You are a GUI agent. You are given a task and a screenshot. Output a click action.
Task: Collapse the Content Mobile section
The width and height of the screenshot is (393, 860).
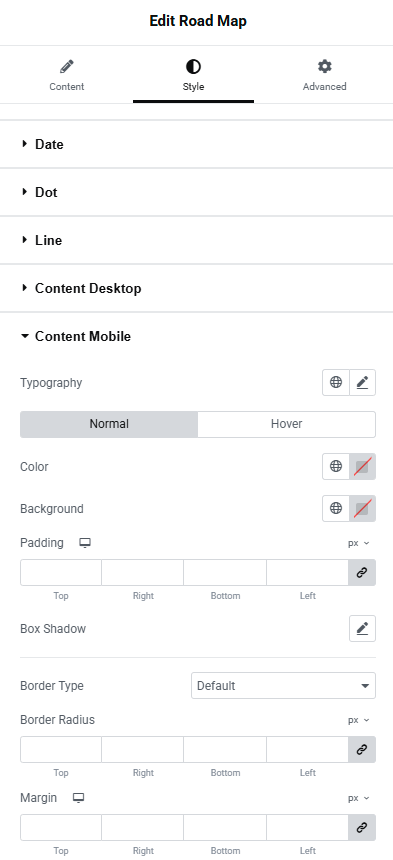(x=196, y=336)
